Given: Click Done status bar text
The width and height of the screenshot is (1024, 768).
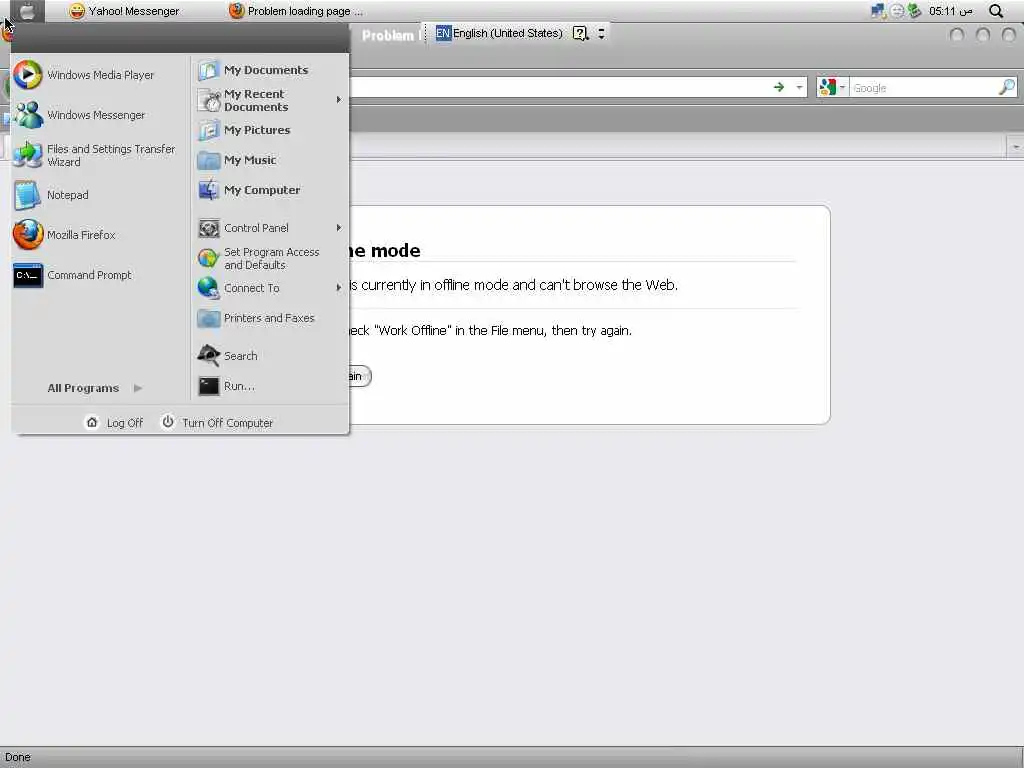Looking at the screenshot, I should tap(18, 758).
